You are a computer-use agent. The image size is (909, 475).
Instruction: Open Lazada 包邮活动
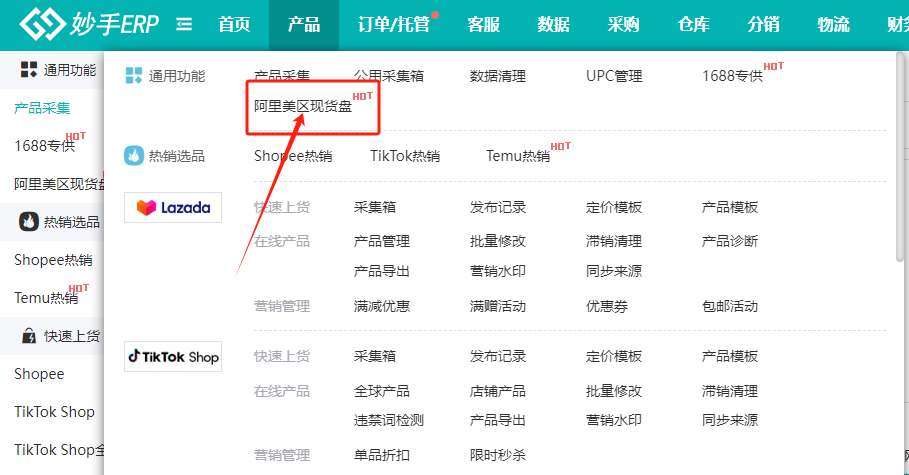pyautogui.click(x=730, y=306)
